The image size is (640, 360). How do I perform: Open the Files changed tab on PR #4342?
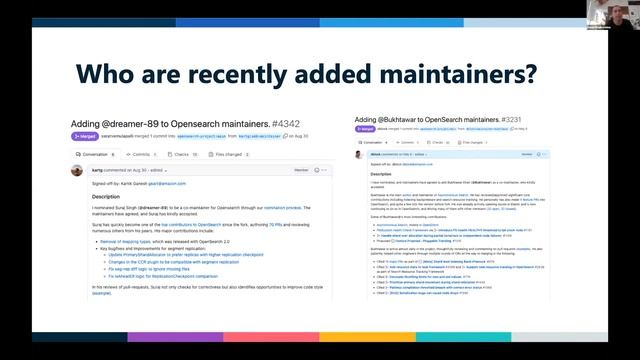[x=229, y=154]
